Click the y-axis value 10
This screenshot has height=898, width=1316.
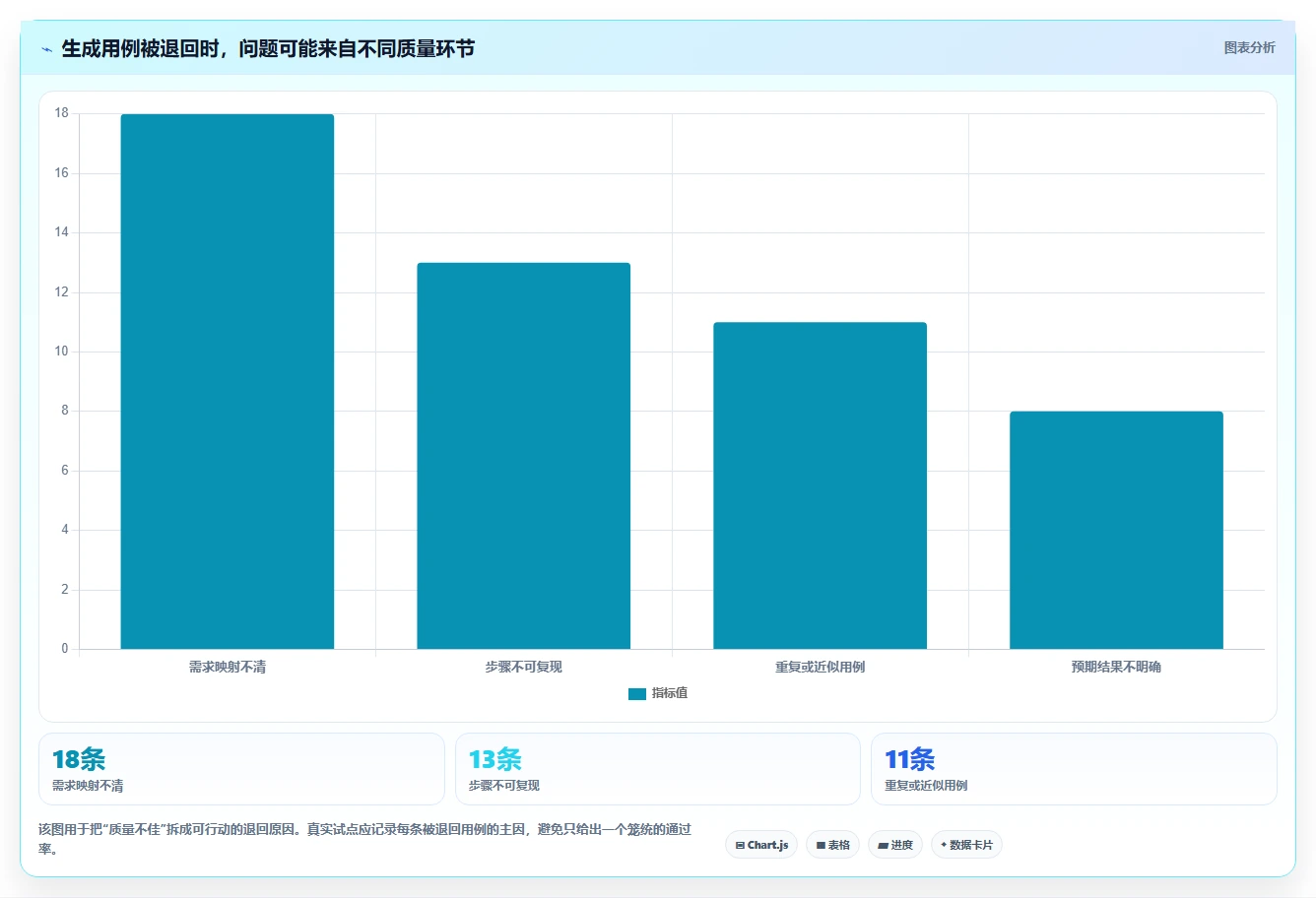pos(62,352)
